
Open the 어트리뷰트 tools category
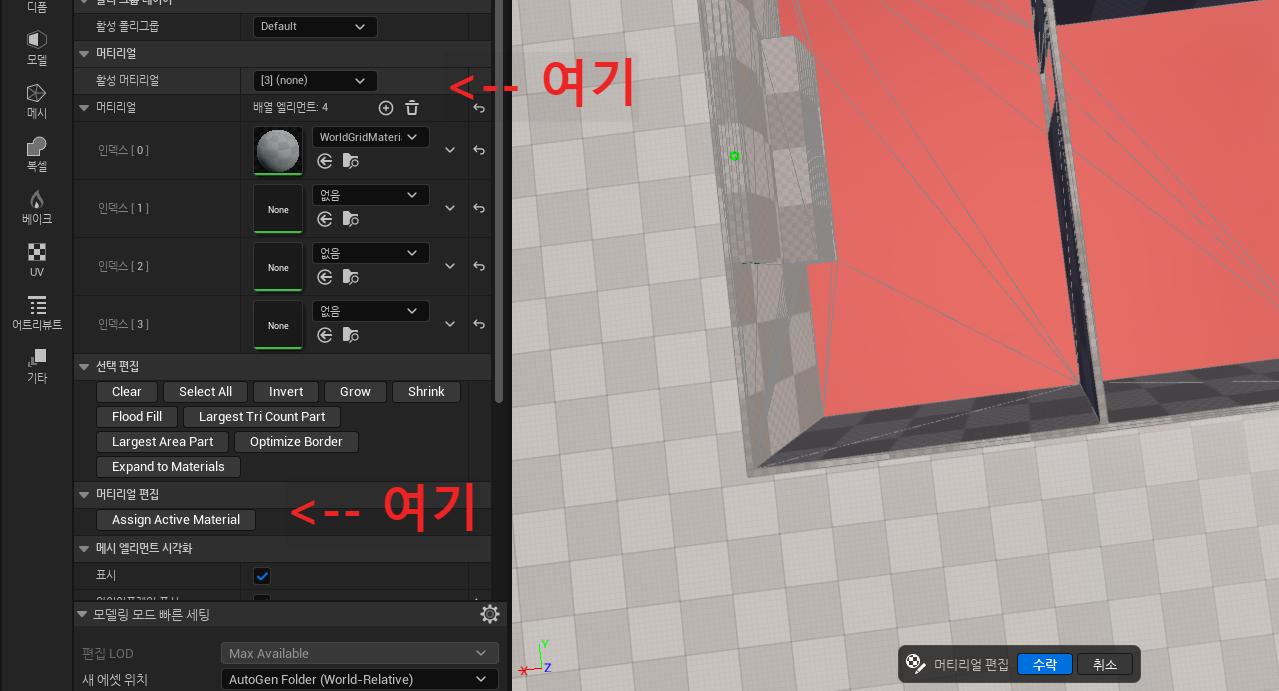coord(37,313)
